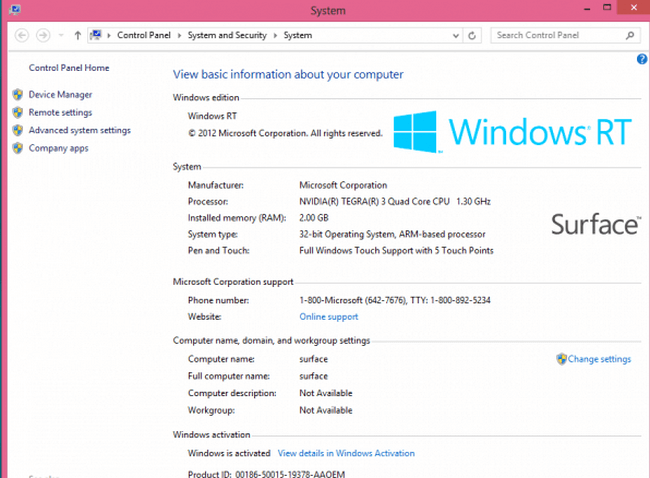
Task: Open Company apps link
Action: 58,148
